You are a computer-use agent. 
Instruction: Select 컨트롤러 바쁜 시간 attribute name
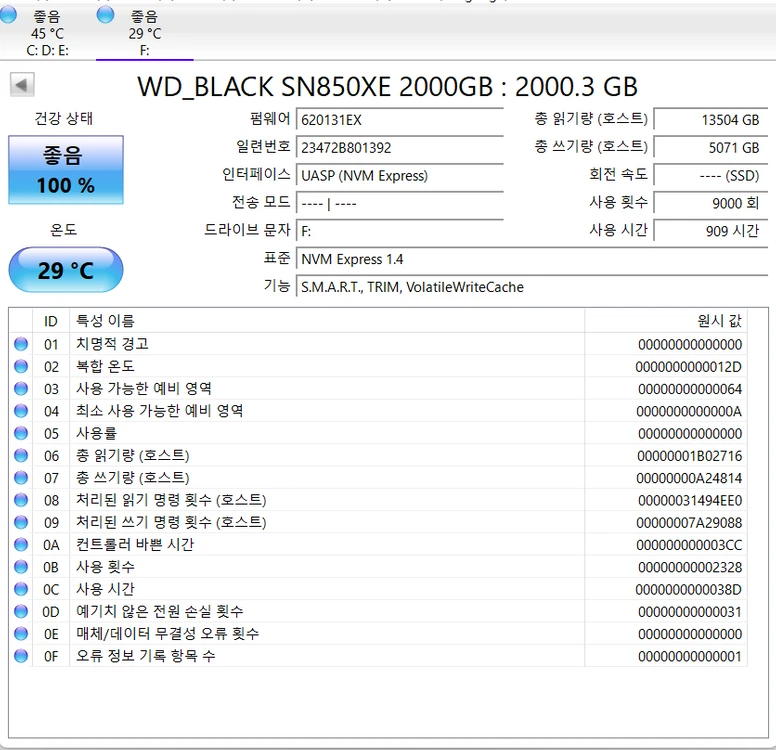(135, 545)
